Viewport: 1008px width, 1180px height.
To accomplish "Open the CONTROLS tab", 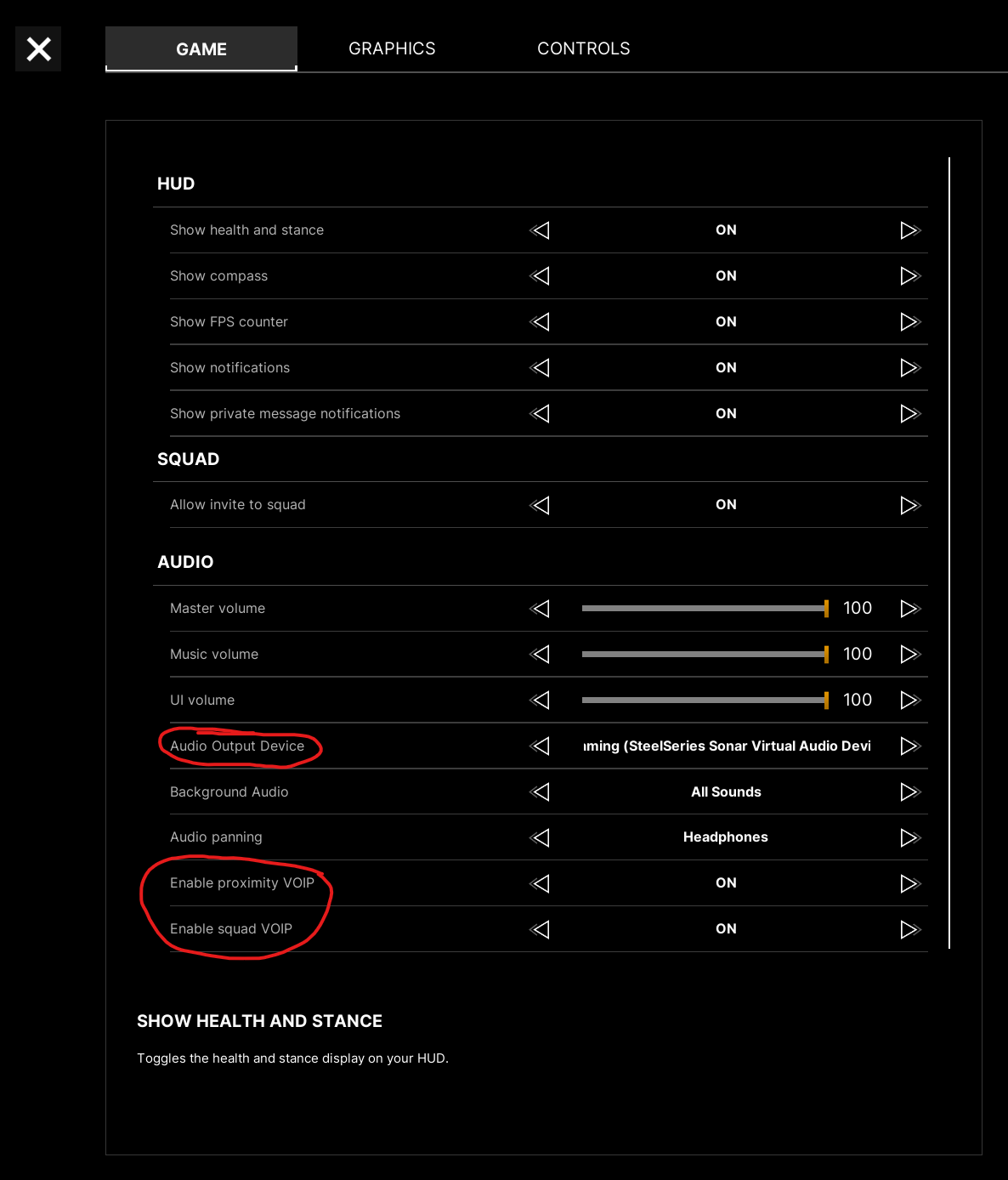I will pos(584,48).
